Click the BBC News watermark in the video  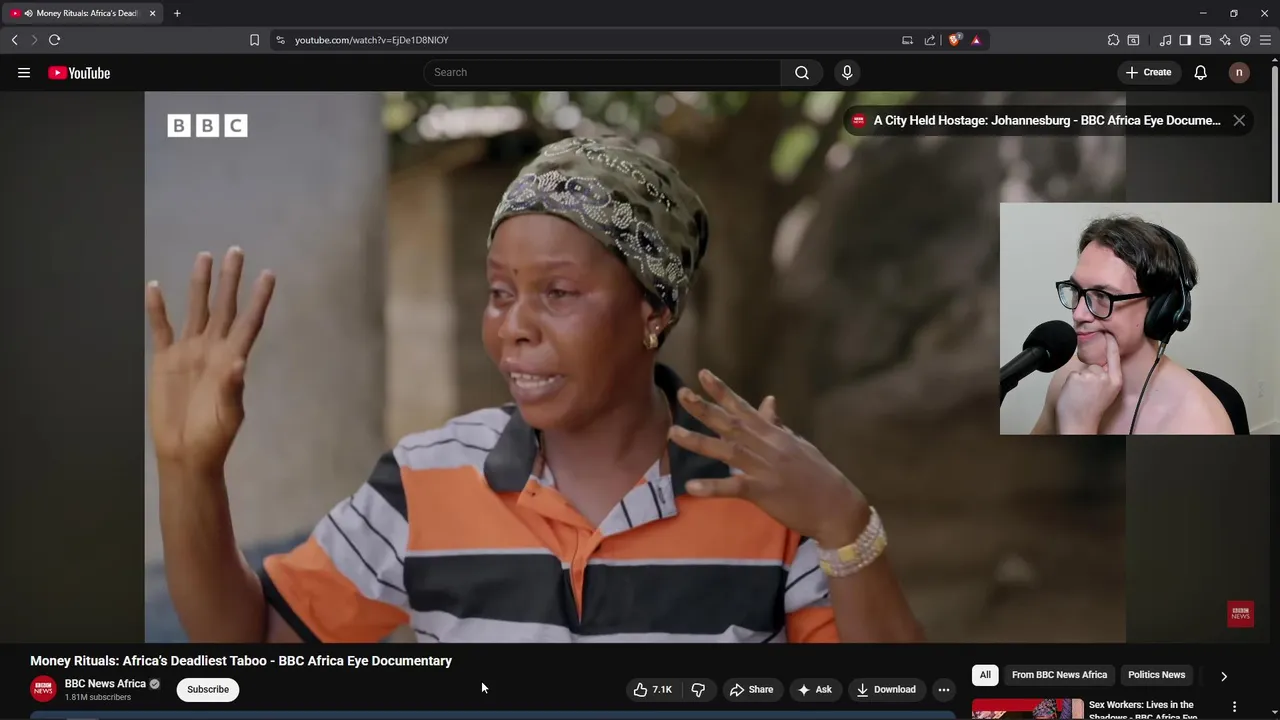1240,614
